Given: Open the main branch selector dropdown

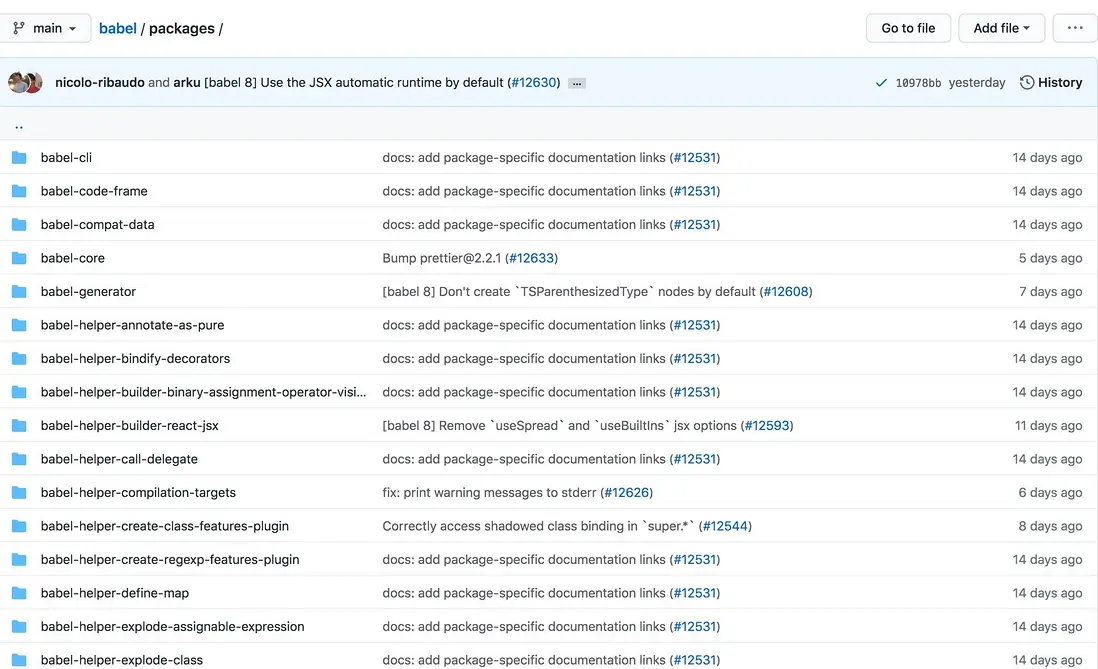Looking at the screenshot, I should pos(46,28).
